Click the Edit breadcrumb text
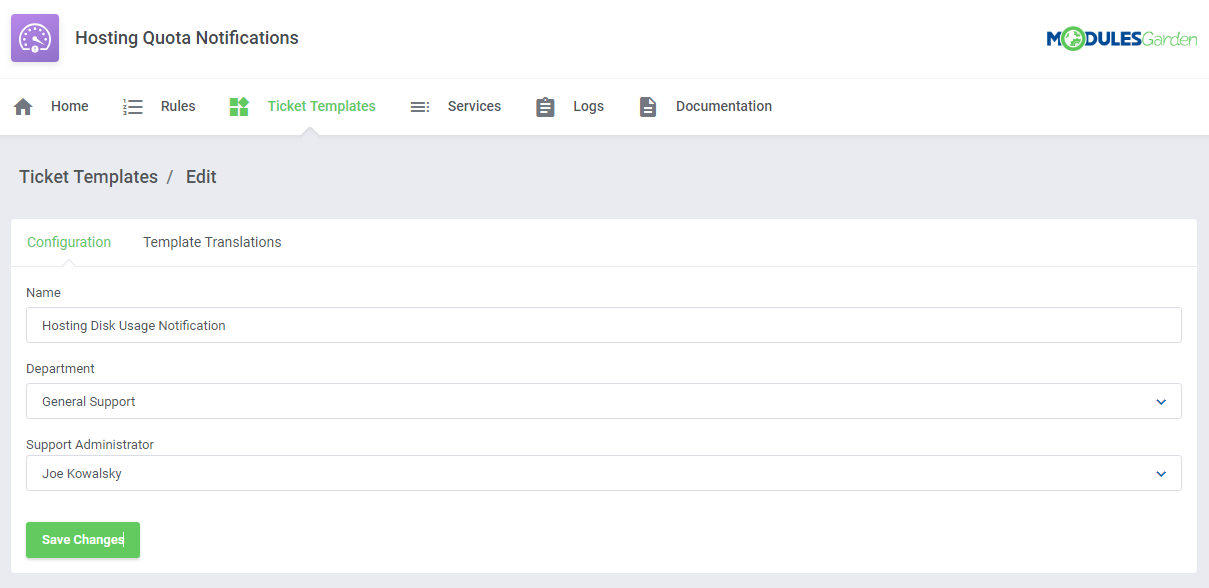The height and width of the screenshot is (588, 1209). (x=201, y=177)
